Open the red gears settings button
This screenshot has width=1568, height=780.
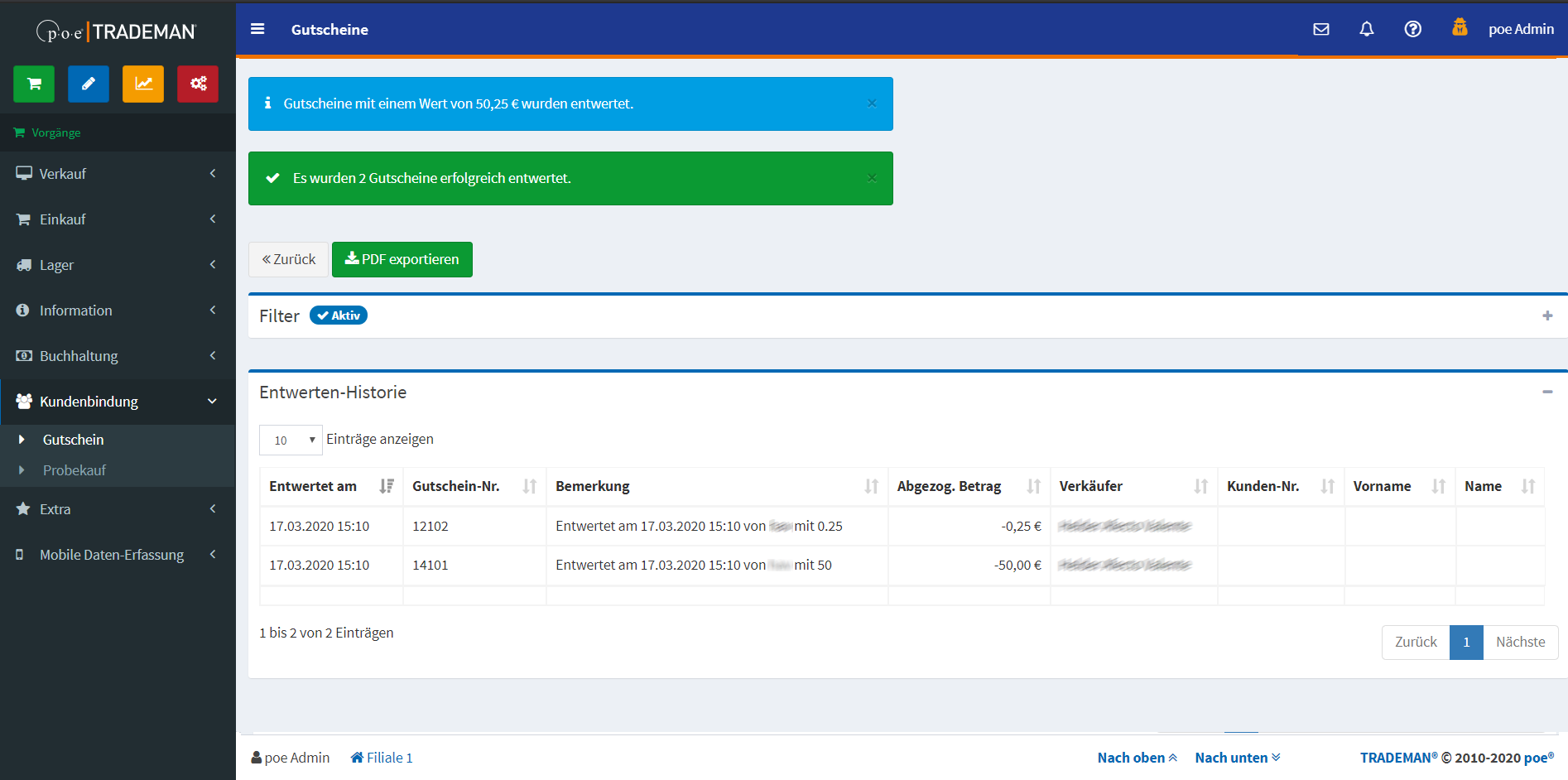(x=198, y=84)
